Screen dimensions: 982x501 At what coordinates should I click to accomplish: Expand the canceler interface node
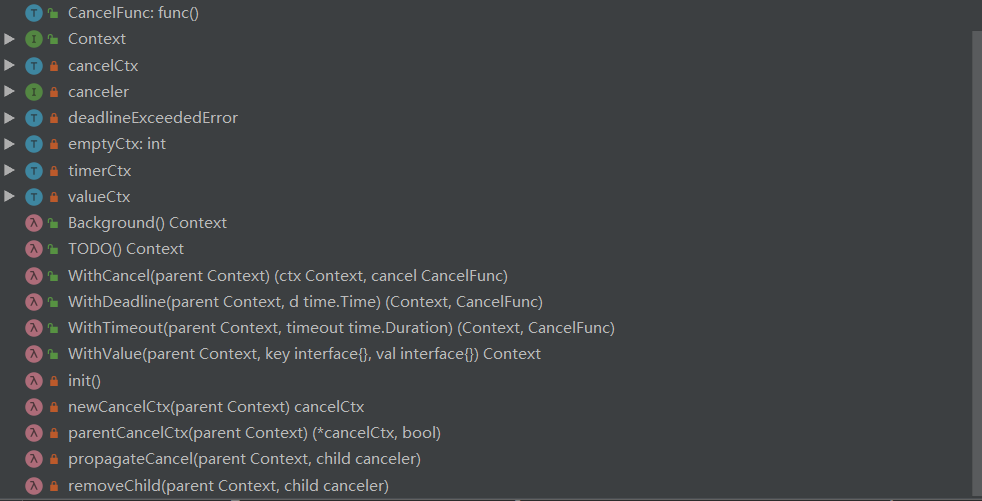click(x=9, y=91)
